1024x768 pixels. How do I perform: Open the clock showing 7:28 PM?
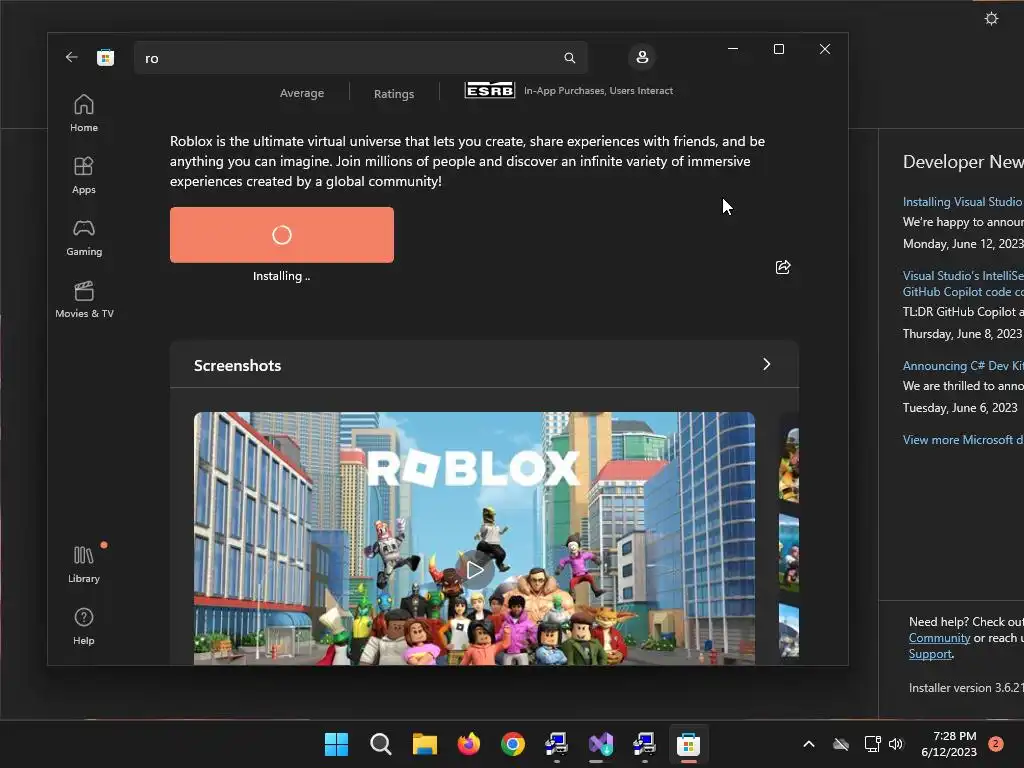(x=949, y=744)
